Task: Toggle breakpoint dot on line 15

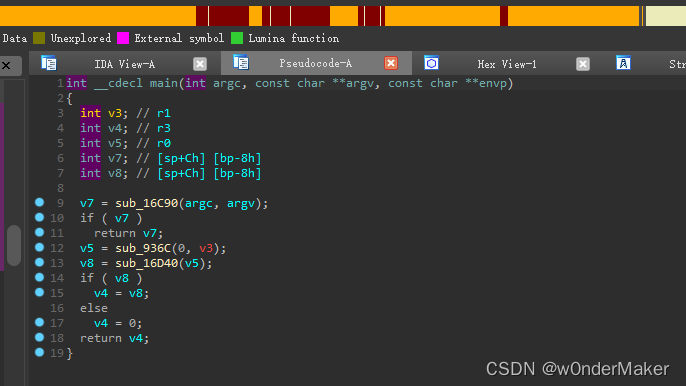Action: coord(39,292)
